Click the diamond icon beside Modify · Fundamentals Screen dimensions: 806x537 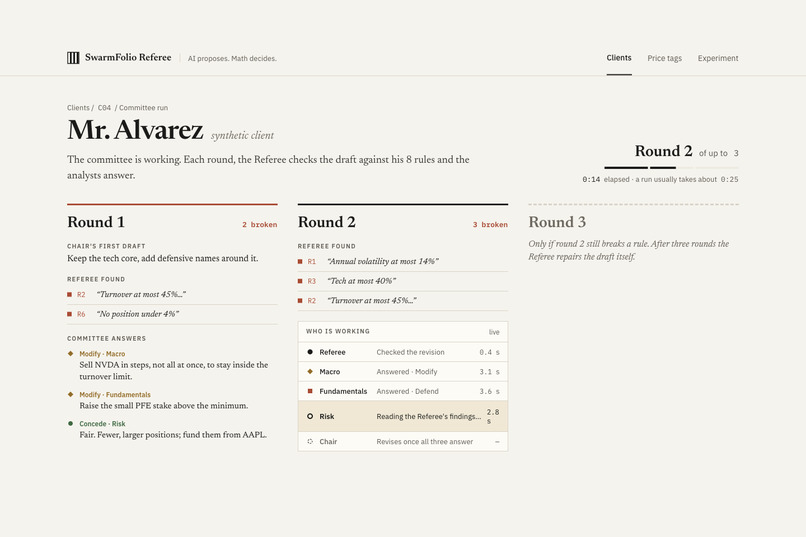click(x=70, y=395)
